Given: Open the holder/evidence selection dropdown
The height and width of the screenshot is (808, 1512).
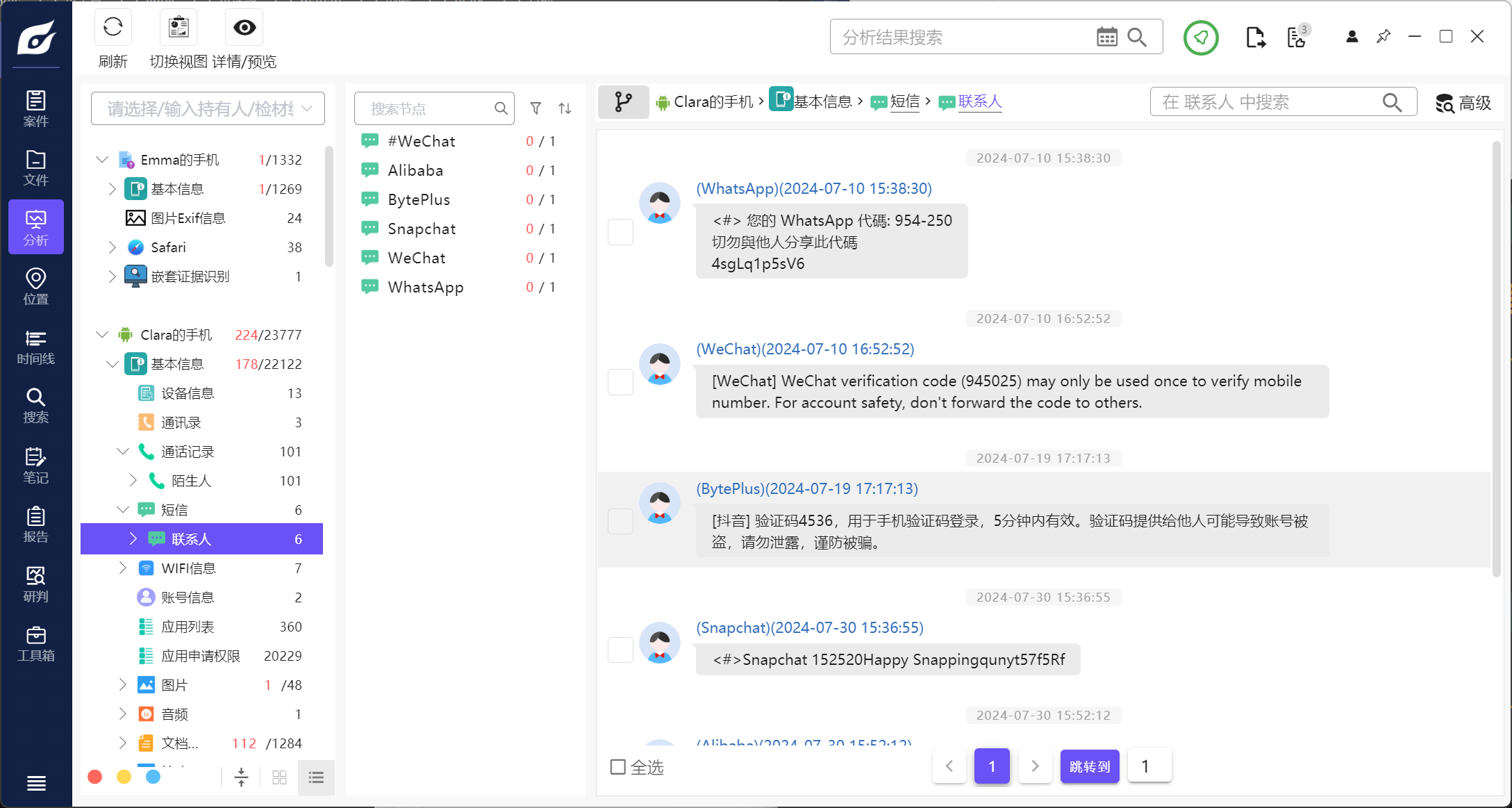Looking at the screenshot, I should (208, 108).
